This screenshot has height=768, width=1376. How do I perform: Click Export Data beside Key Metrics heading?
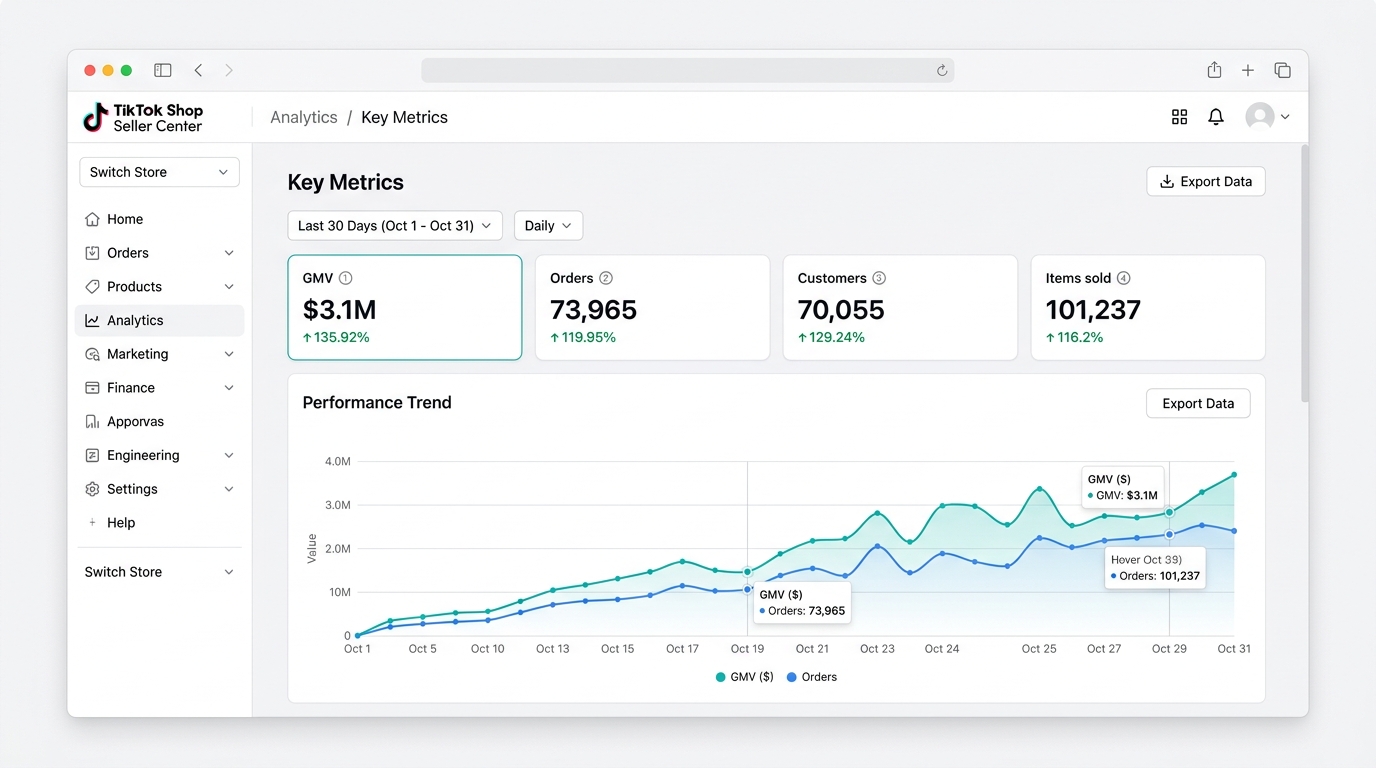tap(1206, 181)
